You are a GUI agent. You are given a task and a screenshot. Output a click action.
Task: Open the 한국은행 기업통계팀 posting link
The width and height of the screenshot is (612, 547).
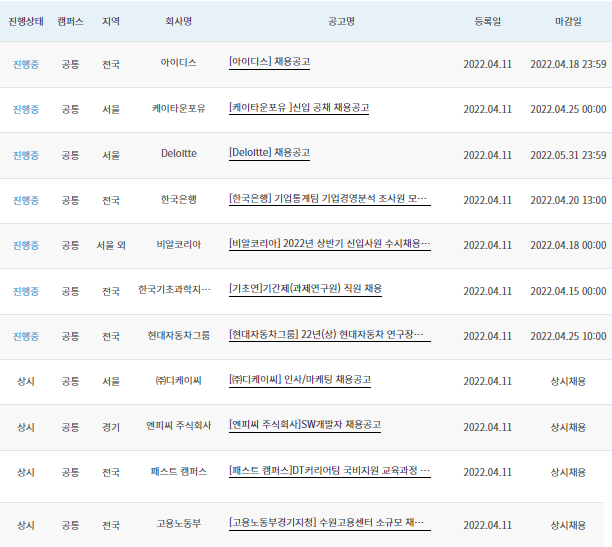pos(330,198)
